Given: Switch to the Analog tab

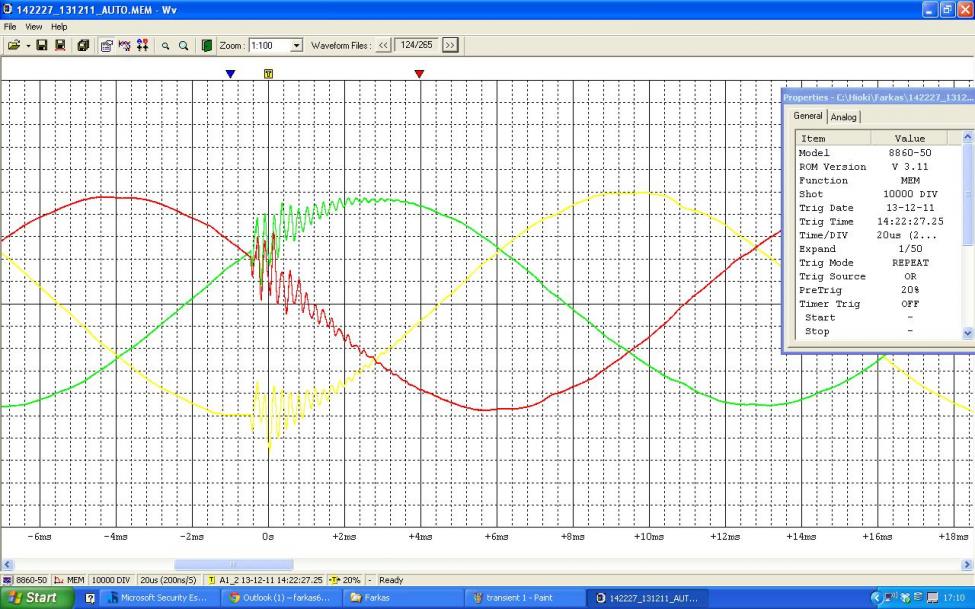Looking at the screenshot, I should tap(845, 117).
